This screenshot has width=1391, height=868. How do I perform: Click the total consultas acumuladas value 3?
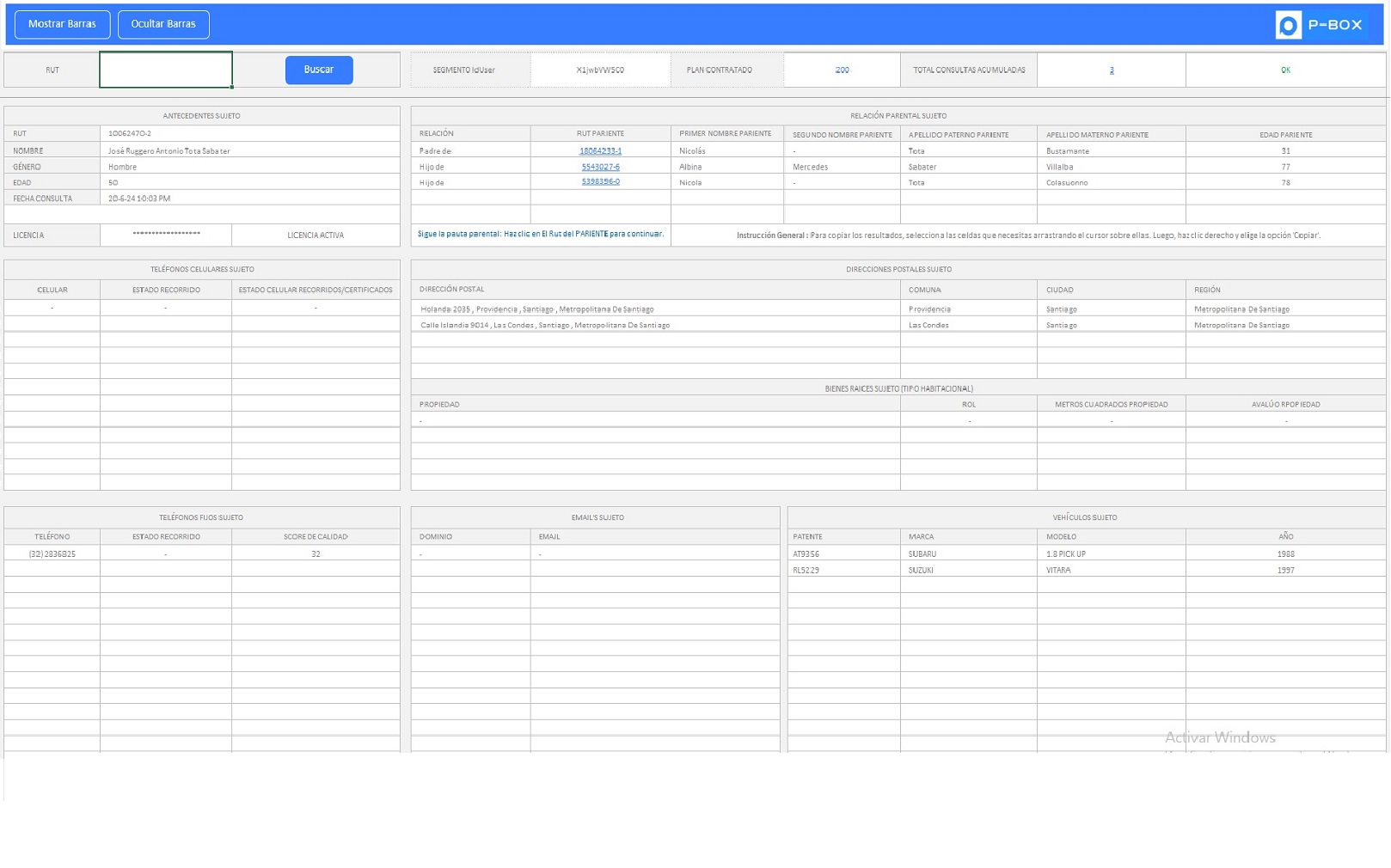(1111, 70)
